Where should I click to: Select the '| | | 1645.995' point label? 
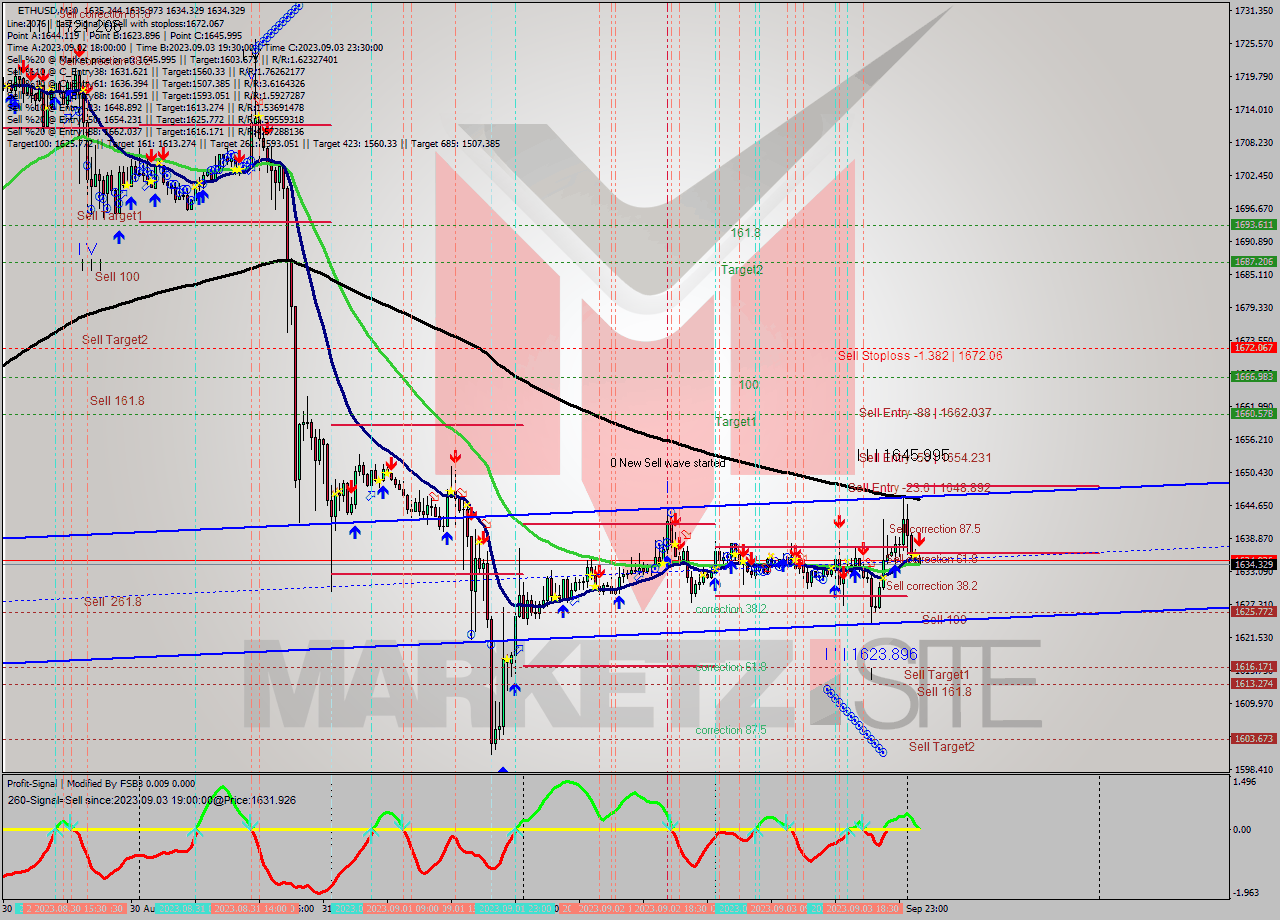(904, 455)
